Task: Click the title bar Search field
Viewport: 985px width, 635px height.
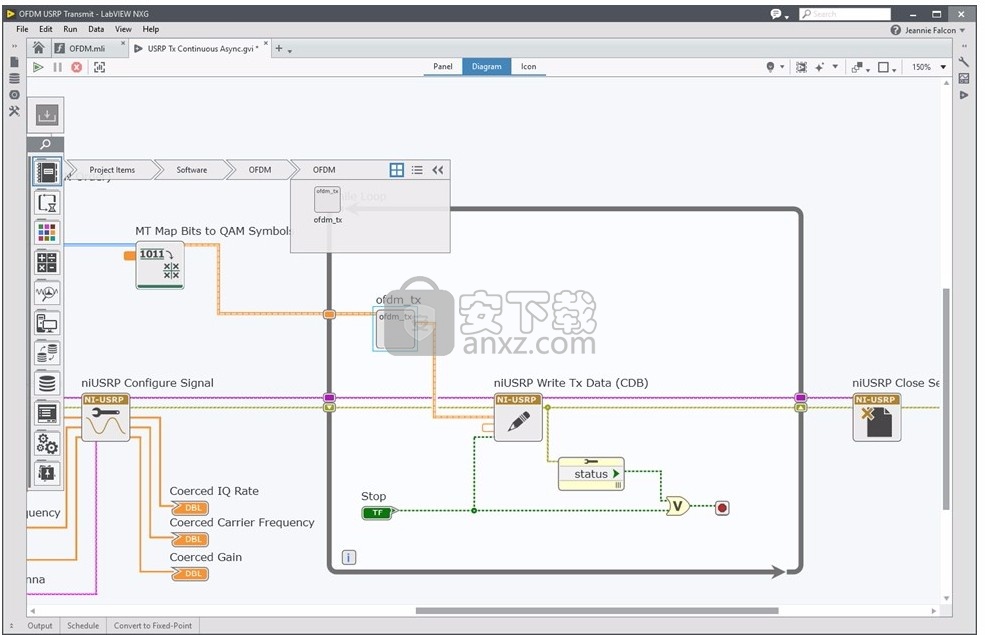Action: click(x=845, y=14)
